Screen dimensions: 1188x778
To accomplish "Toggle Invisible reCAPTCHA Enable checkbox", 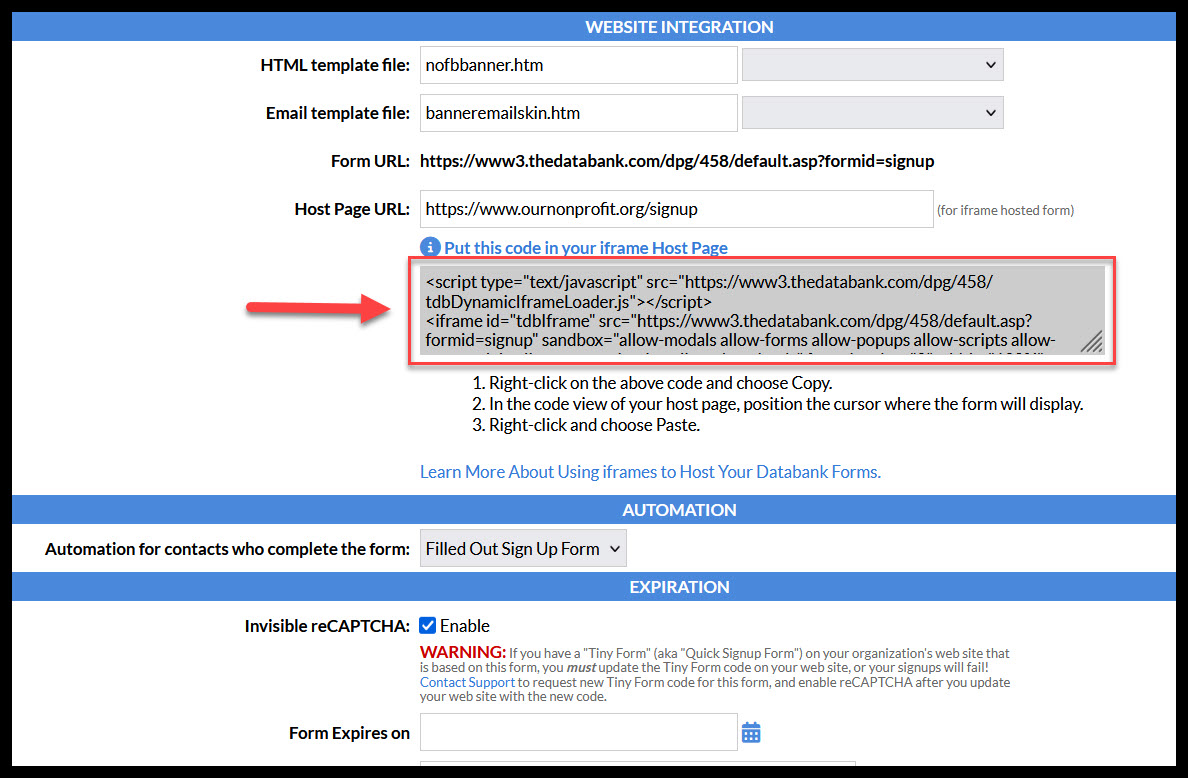I will pos(427,626).
